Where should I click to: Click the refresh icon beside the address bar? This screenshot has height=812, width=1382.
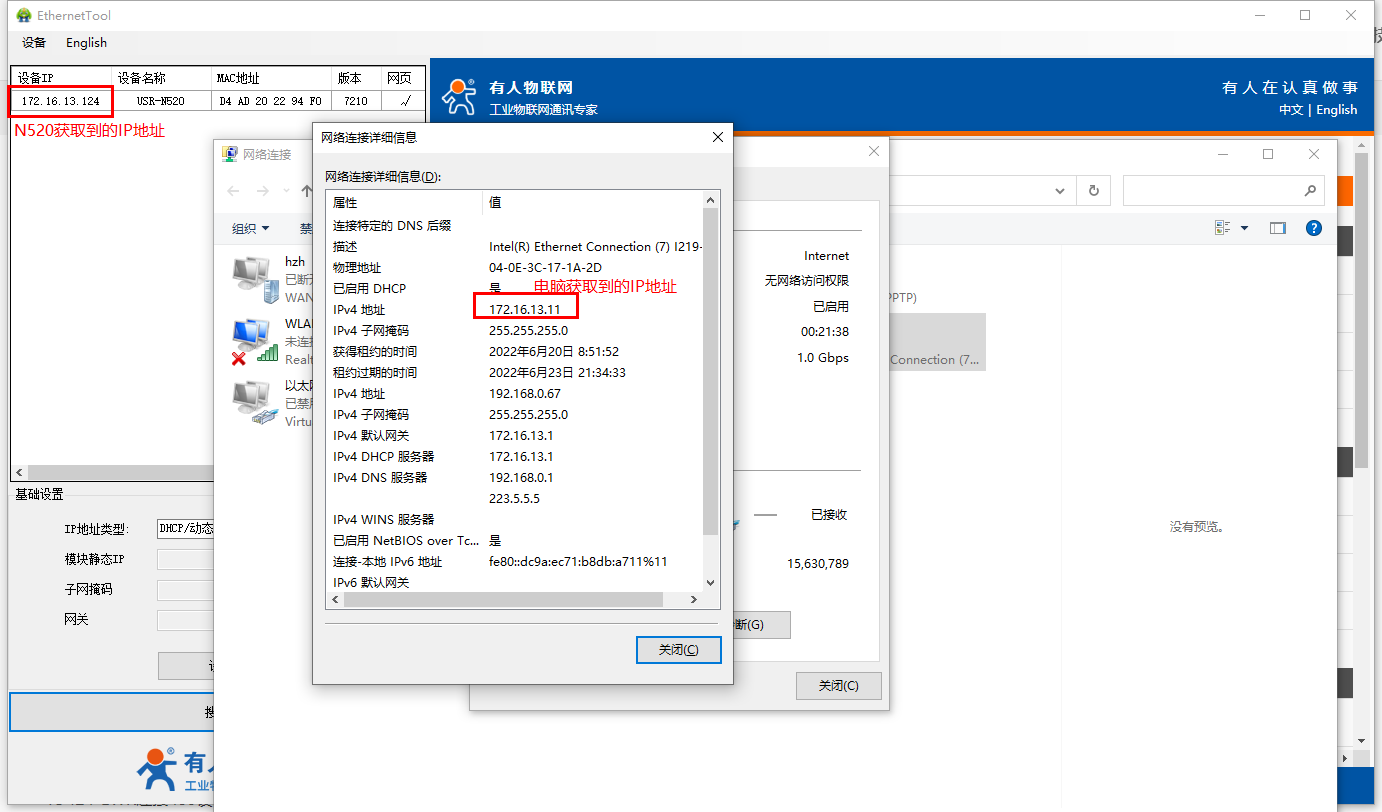click(1093, 191)
